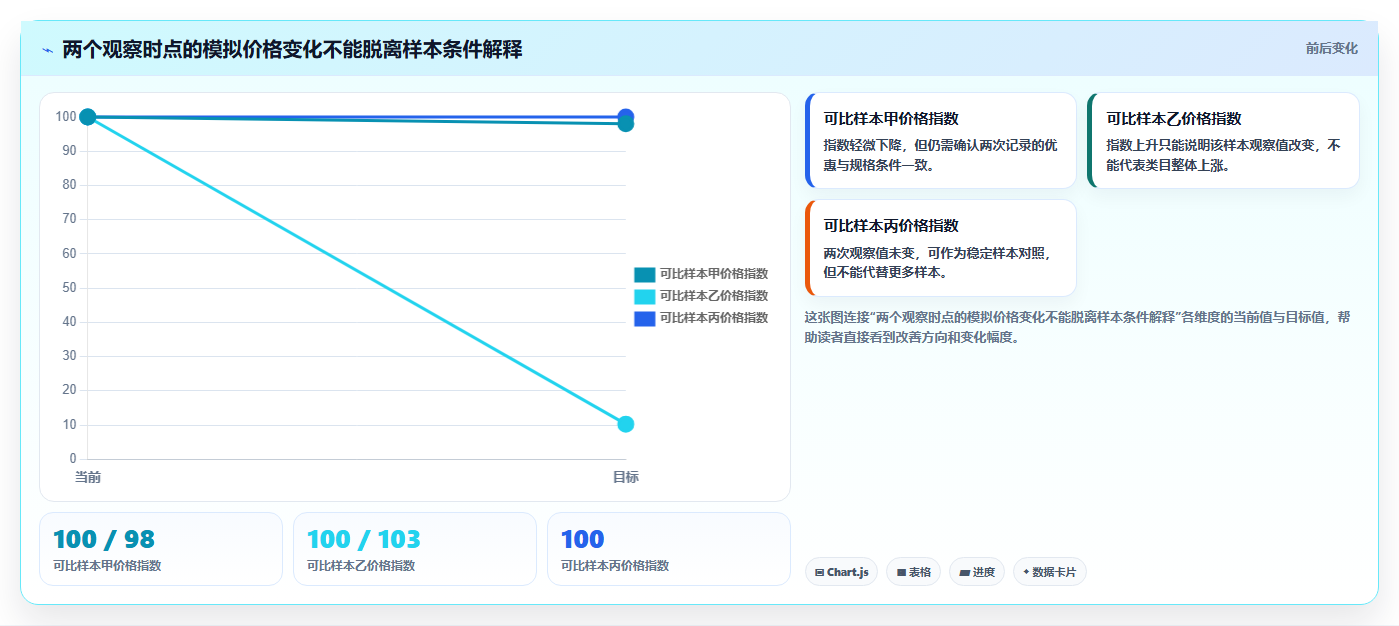Click legend label 可比样本丙价格指数
Image resolution: width=1399 pixels, height=626 pixels.
[714, 318]
